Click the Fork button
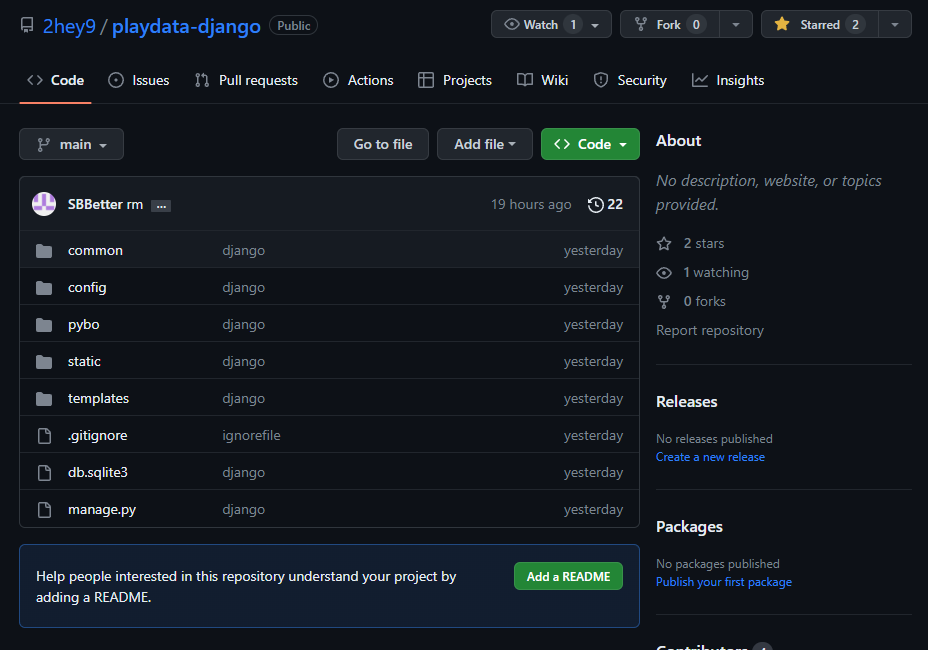The height and width of the screenshot is (650, 928). click(x=670, y=24)
